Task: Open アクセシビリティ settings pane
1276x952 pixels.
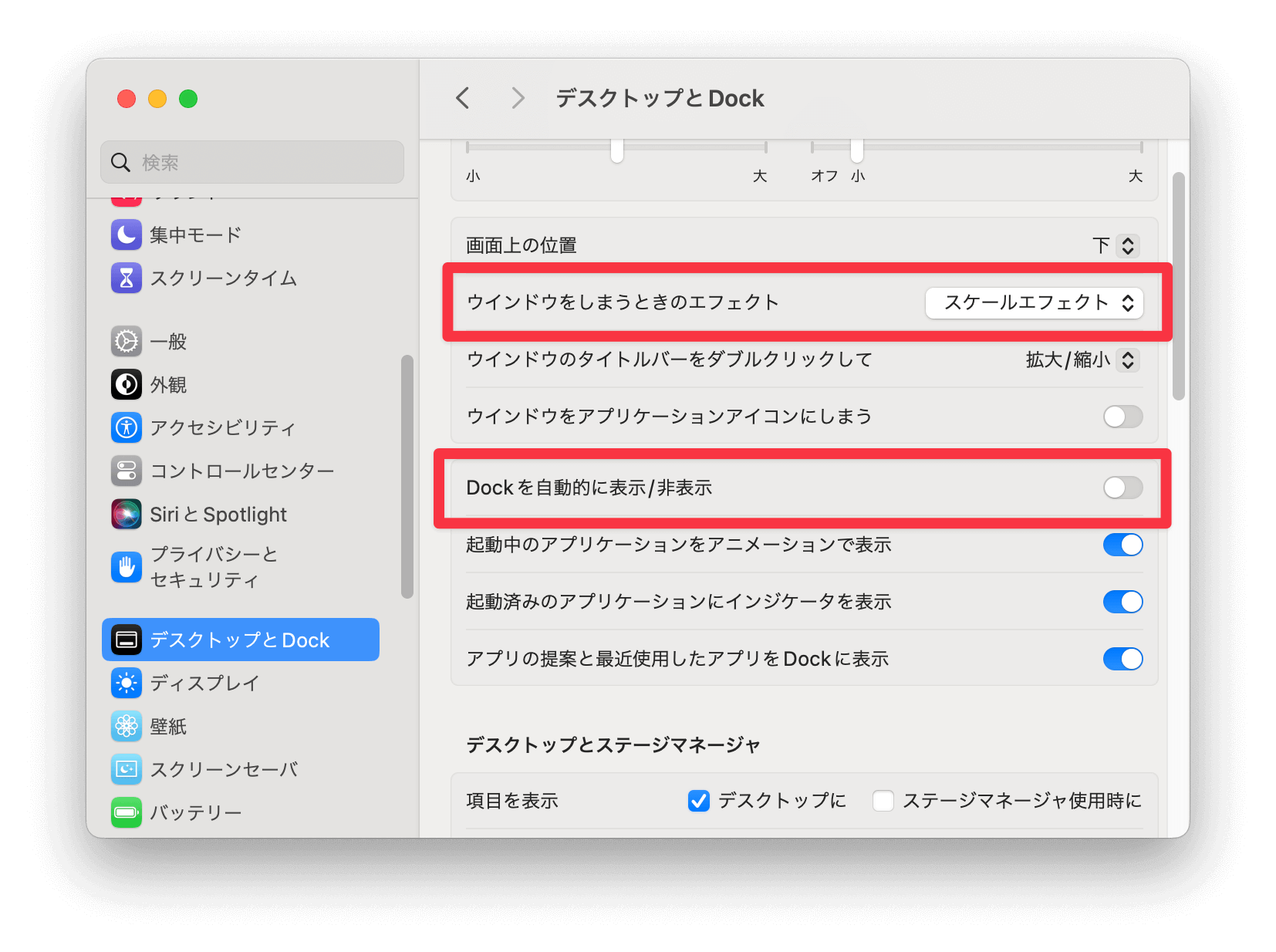Action: 240,427
